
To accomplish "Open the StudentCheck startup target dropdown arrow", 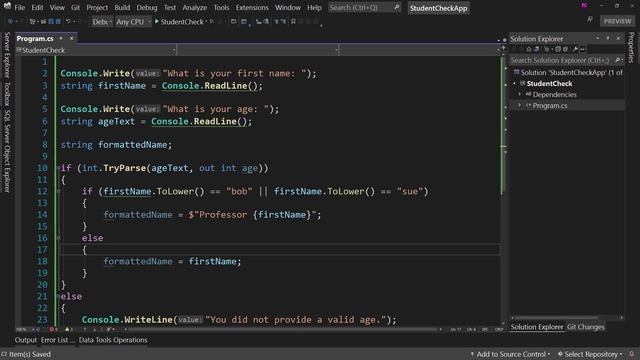I will [206, 21].
